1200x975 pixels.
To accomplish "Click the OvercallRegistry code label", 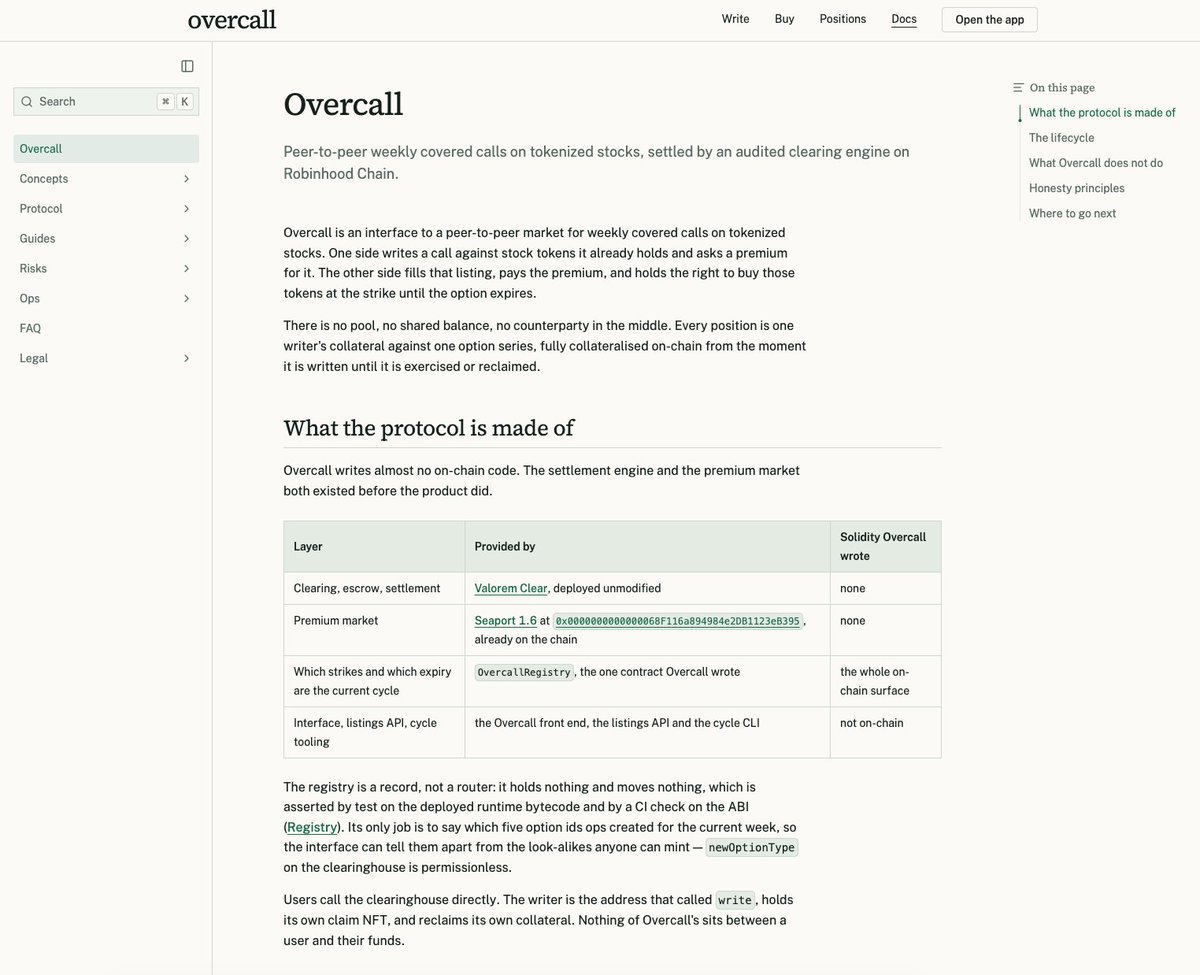I will (x=524, y=672).
